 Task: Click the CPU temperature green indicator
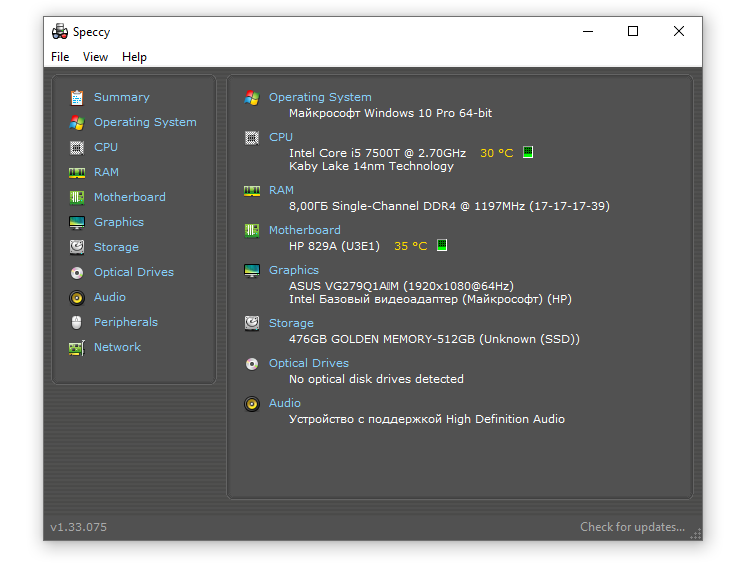click(x=528, y=153)
